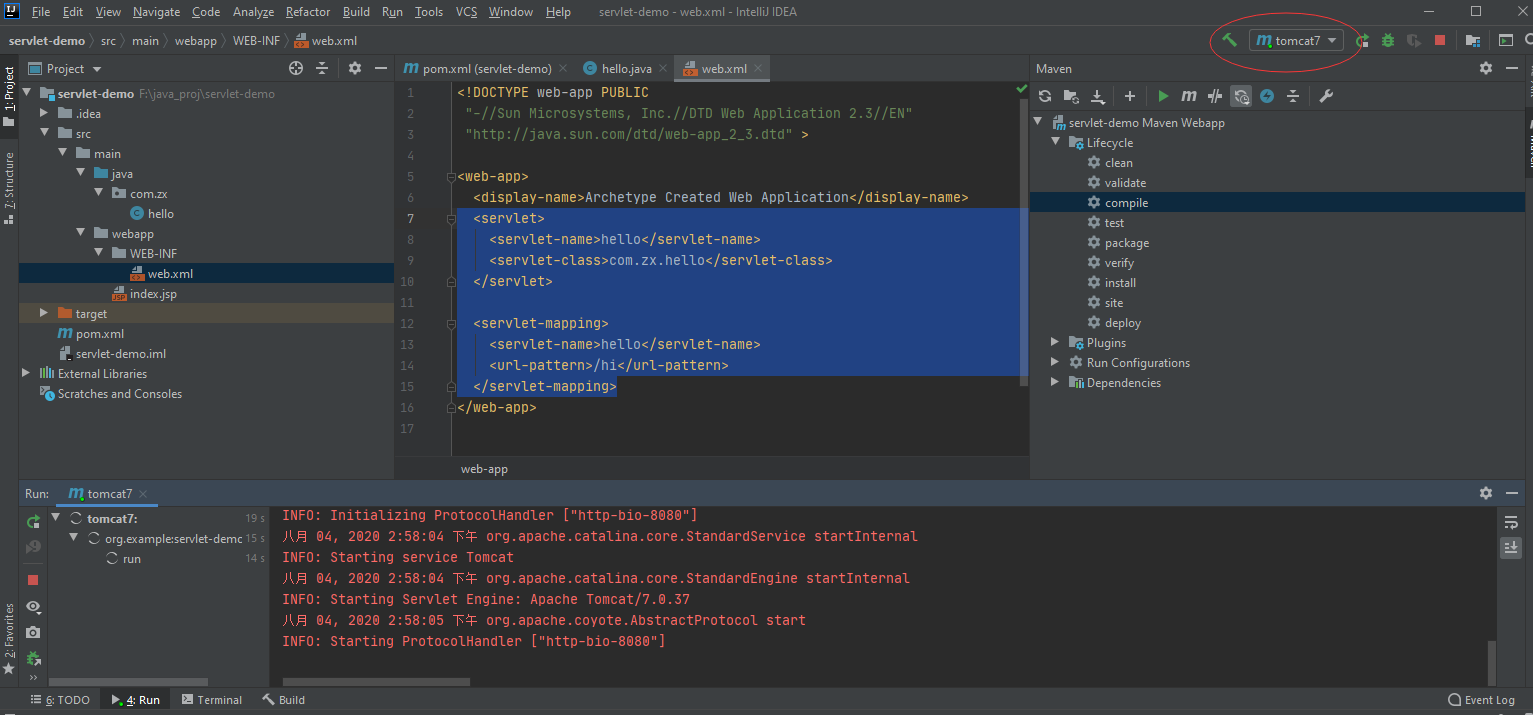Open Z: Structure side tool button

[9, 187]
